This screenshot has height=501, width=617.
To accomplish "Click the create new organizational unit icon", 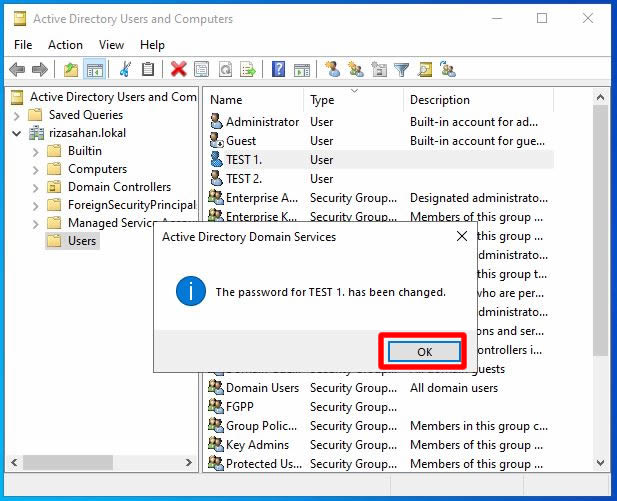I will click(379, 70).
